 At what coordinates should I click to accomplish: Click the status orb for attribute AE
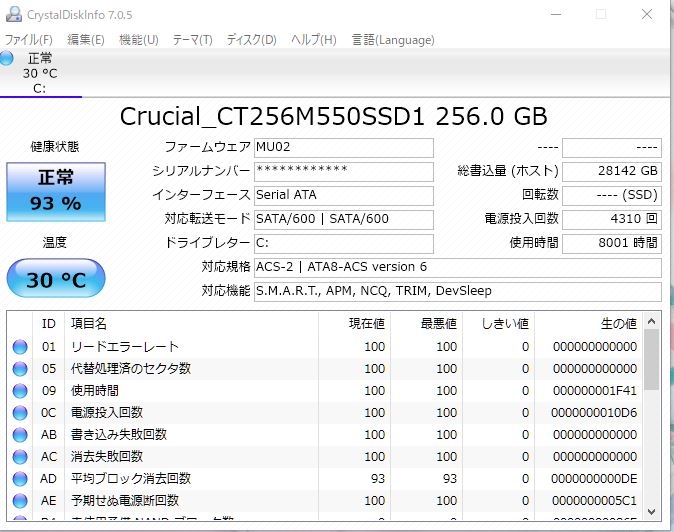point(20,501)
